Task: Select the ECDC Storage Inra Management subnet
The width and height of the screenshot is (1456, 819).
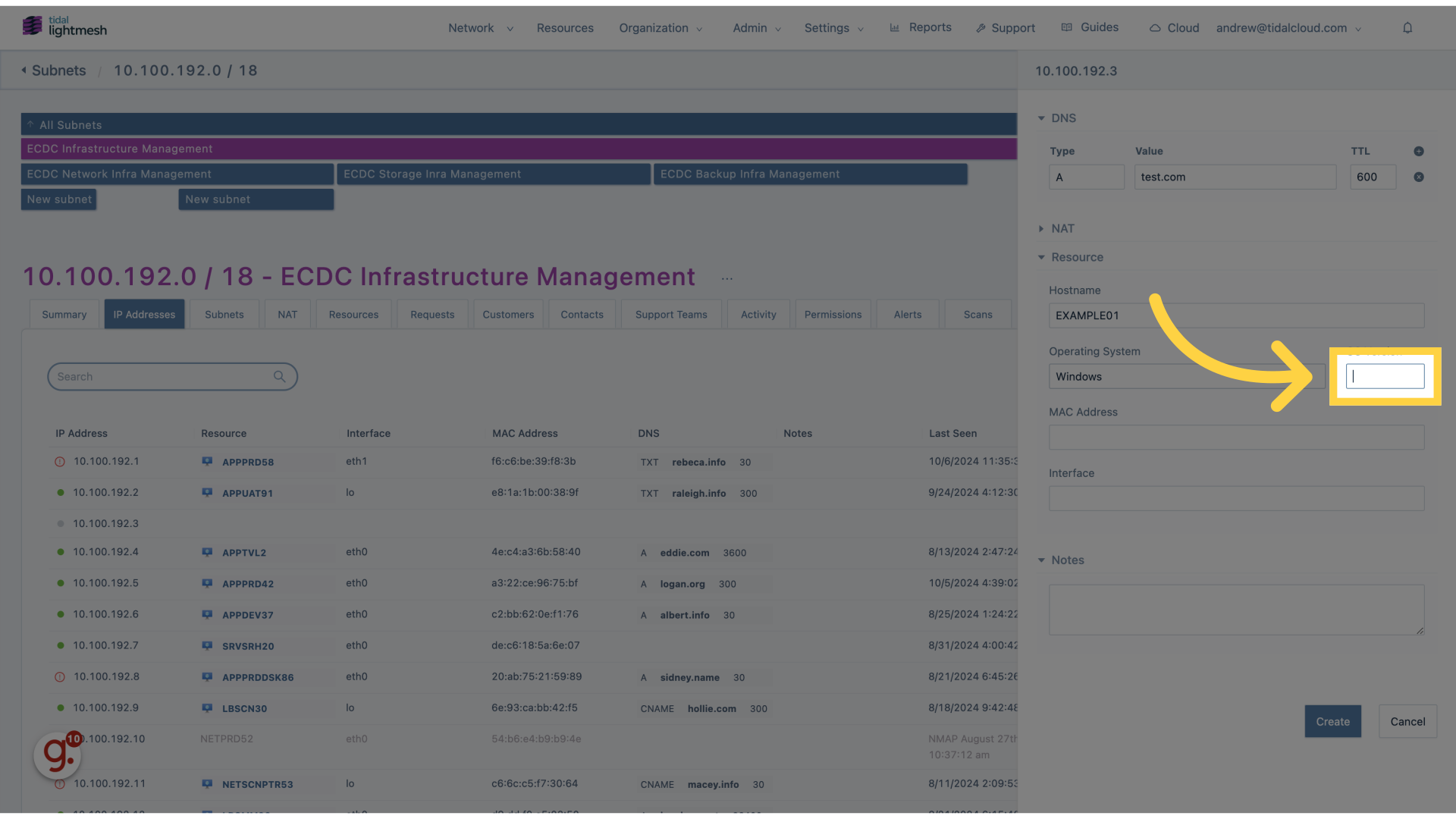Action: (494, 174)
